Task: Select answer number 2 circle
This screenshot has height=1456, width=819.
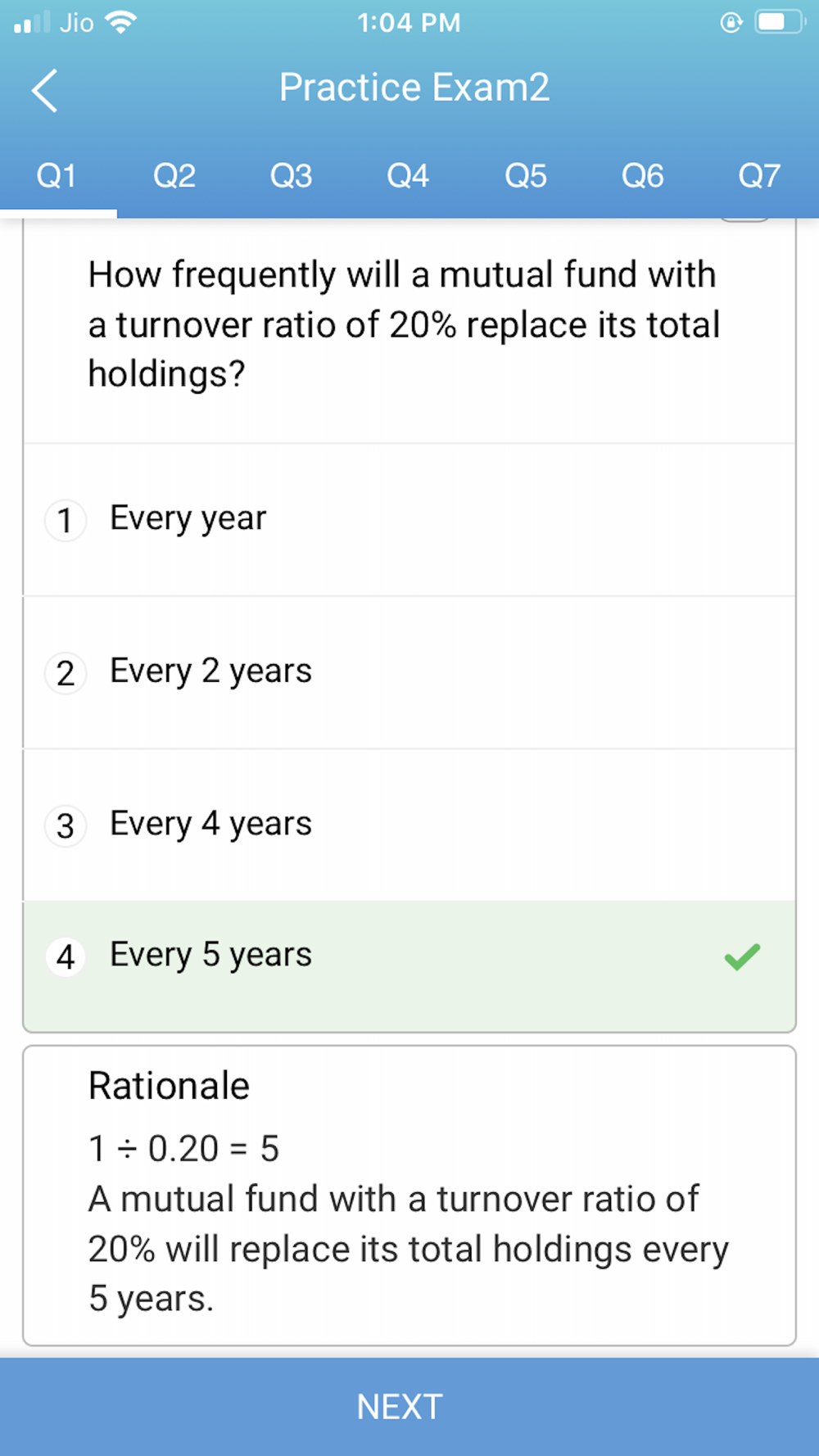Action: (x=66, y=674)
